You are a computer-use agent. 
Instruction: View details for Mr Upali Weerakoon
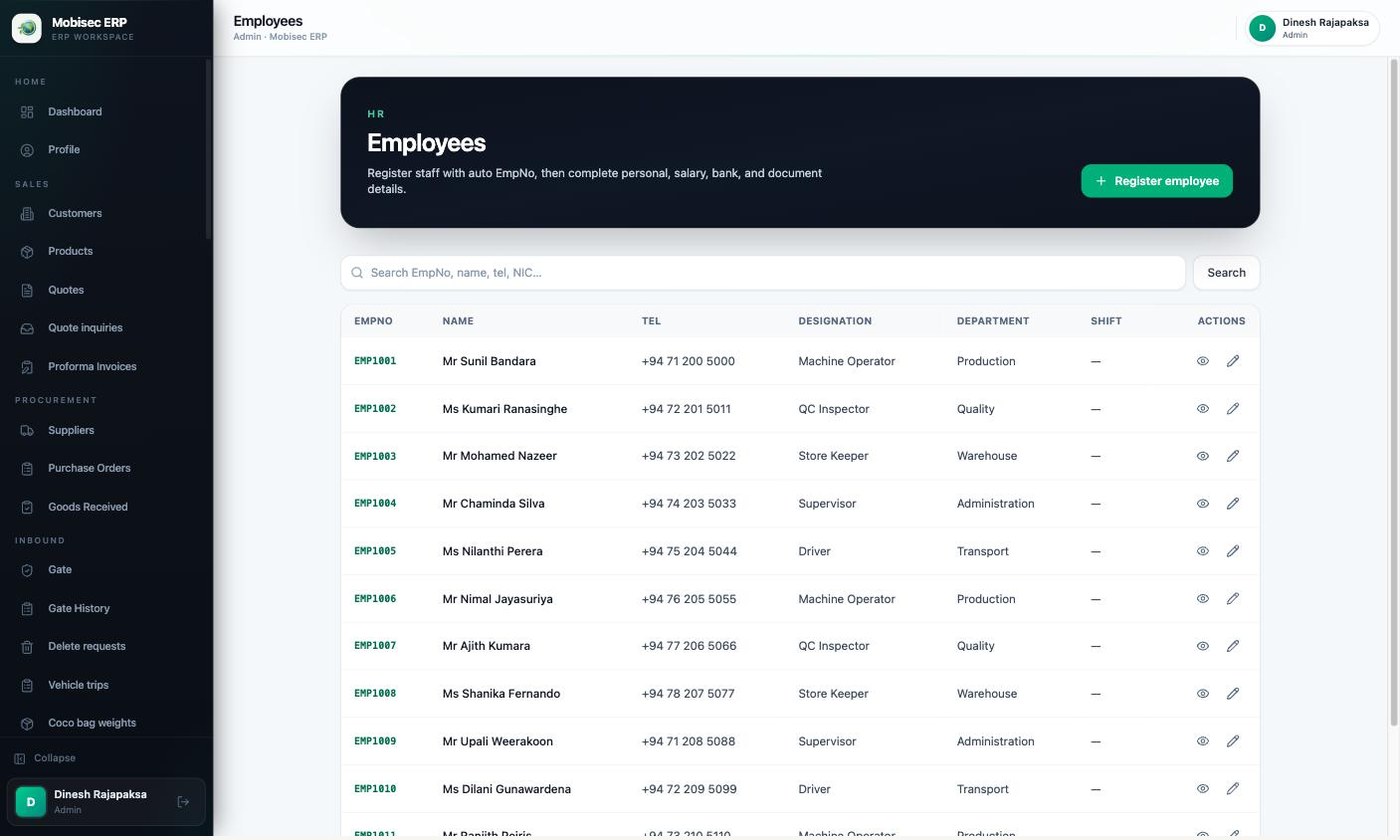(x=1203, y=741)
